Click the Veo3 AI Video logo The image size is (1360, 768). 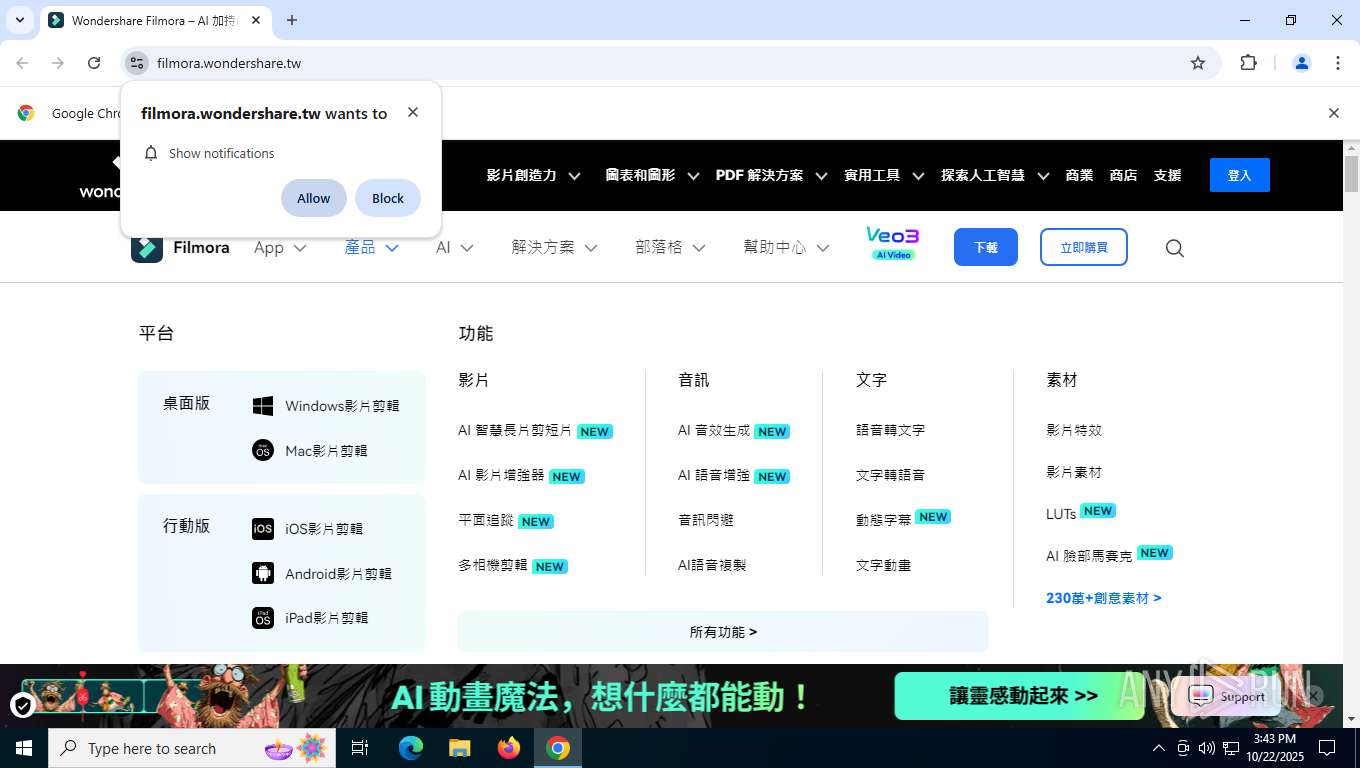892,243
